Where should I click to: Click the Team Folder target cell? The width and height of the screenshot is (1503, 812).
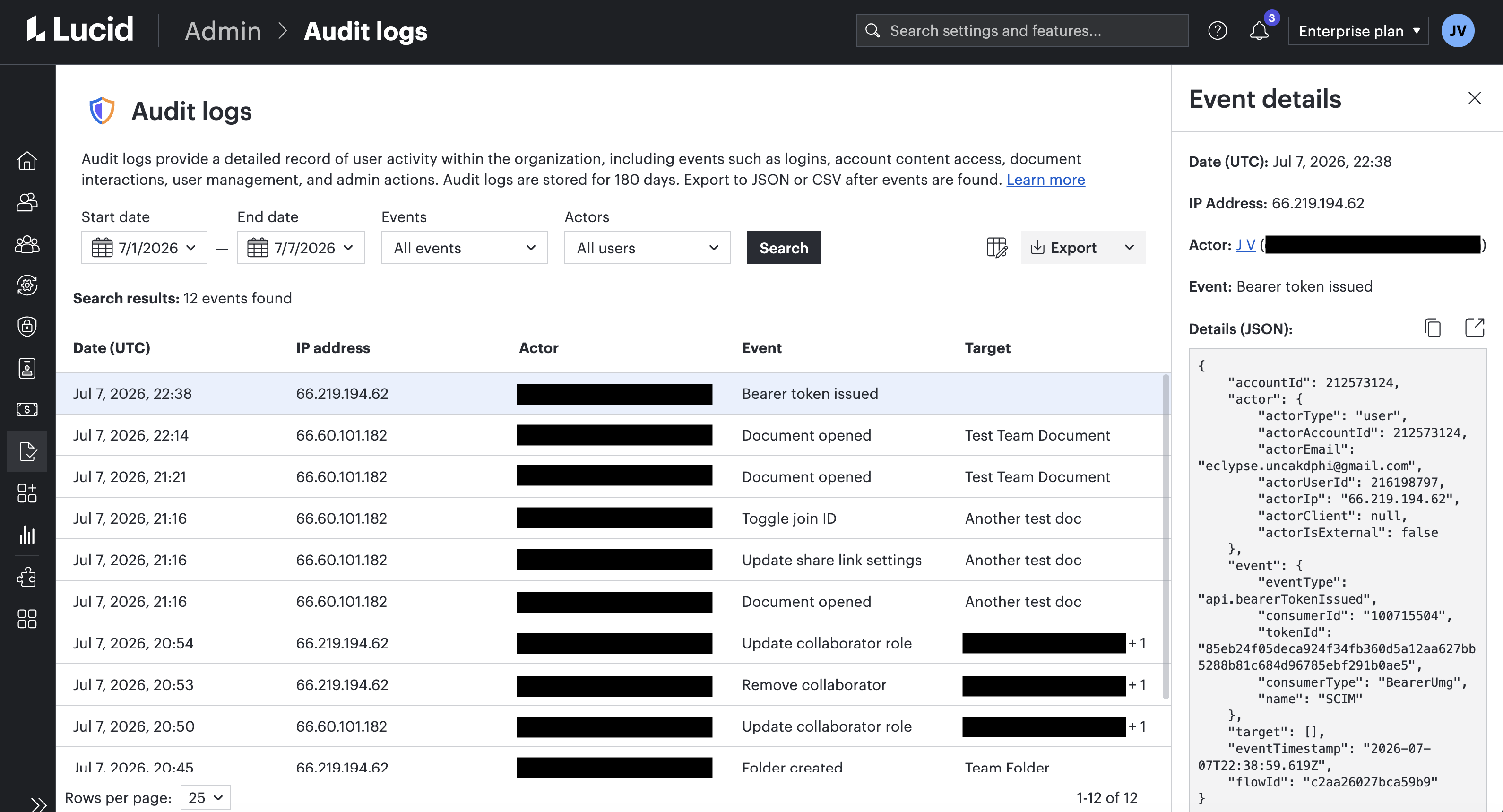pos(1007,767)
